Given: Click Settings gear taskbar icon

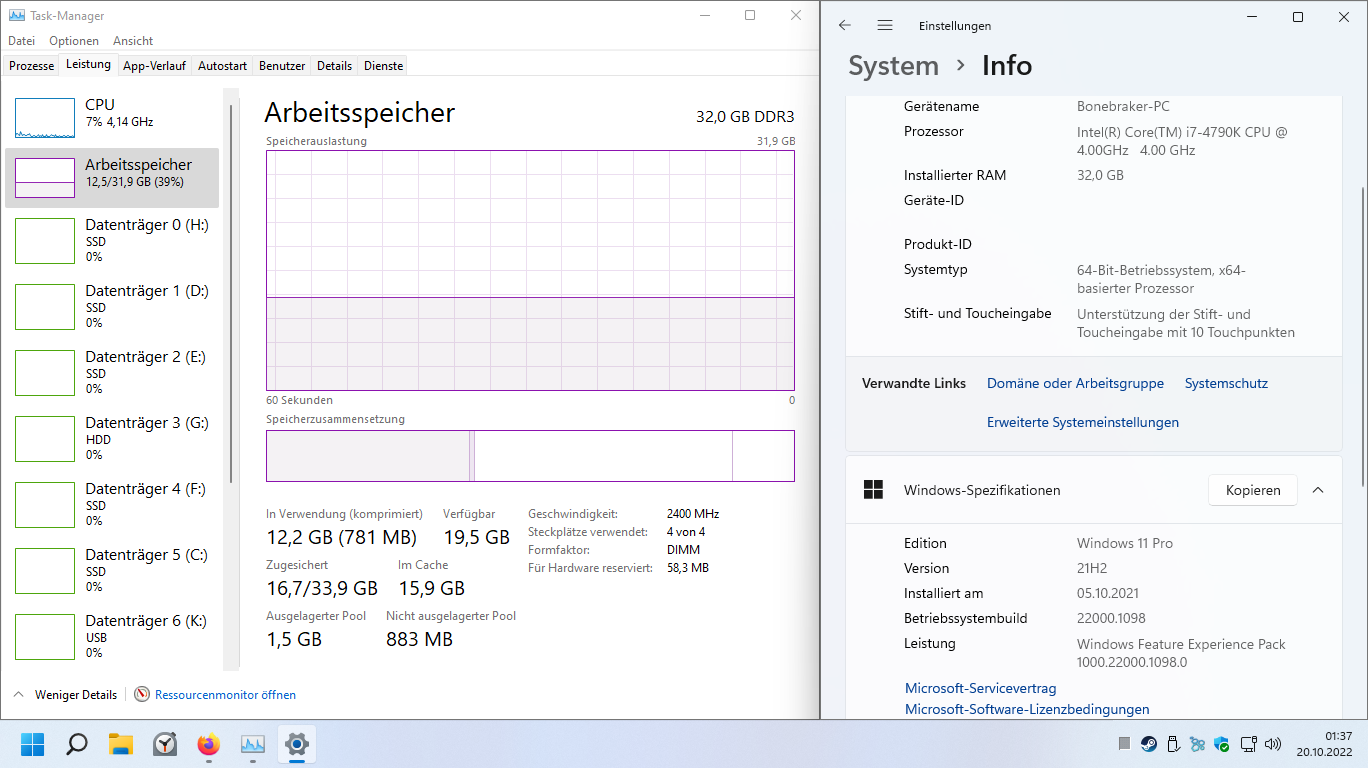Looking at the screenshot, I should (x=297, y=744).
